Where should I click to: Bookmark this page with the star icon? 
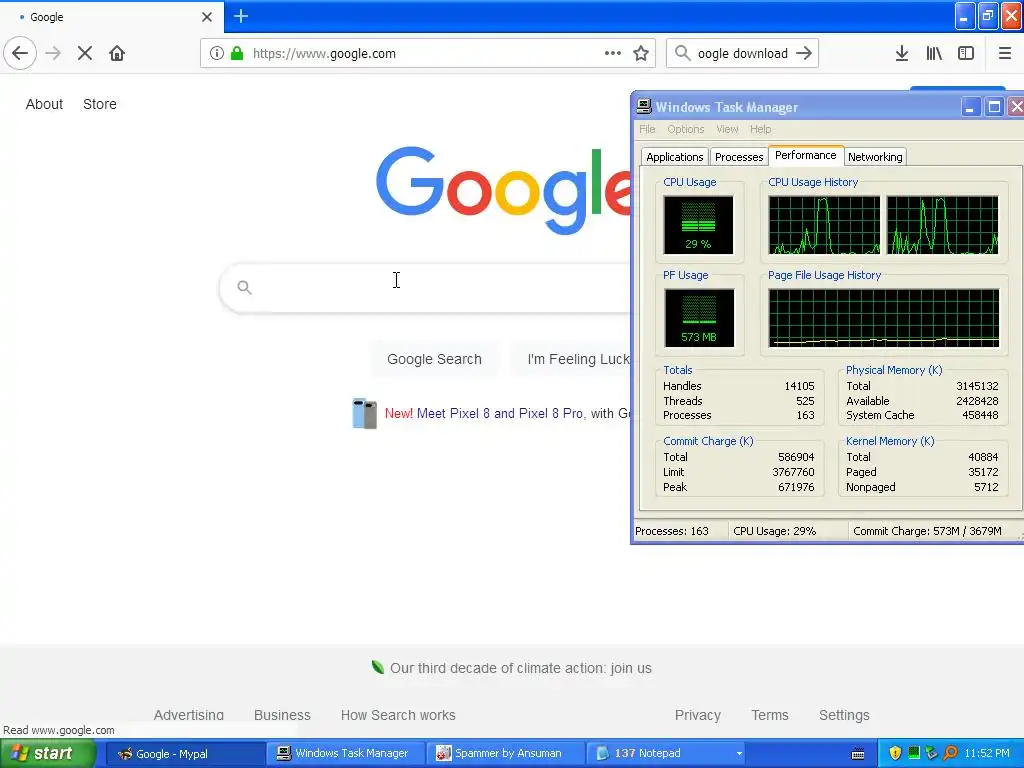click(x=641, y=53)
